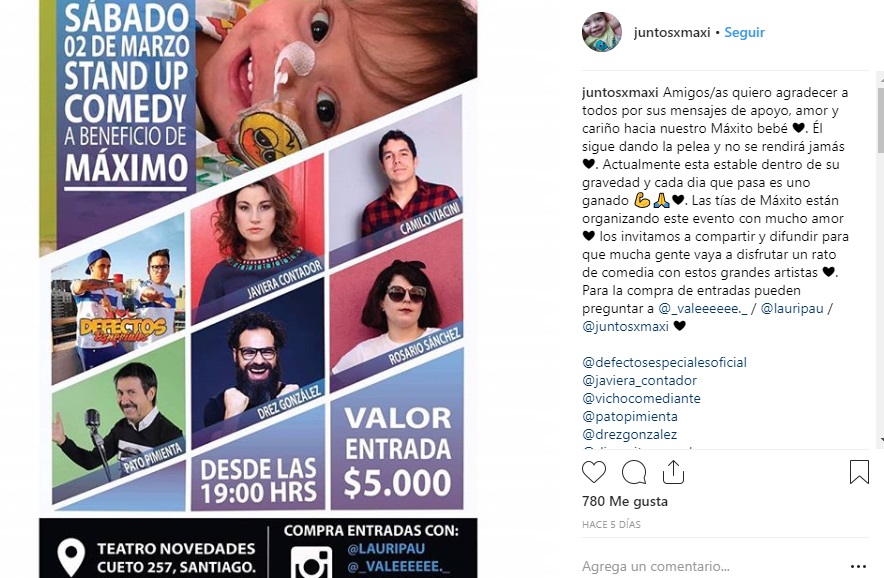Open @juntosxmaxi mention in caption

click(x=625, y=326)
